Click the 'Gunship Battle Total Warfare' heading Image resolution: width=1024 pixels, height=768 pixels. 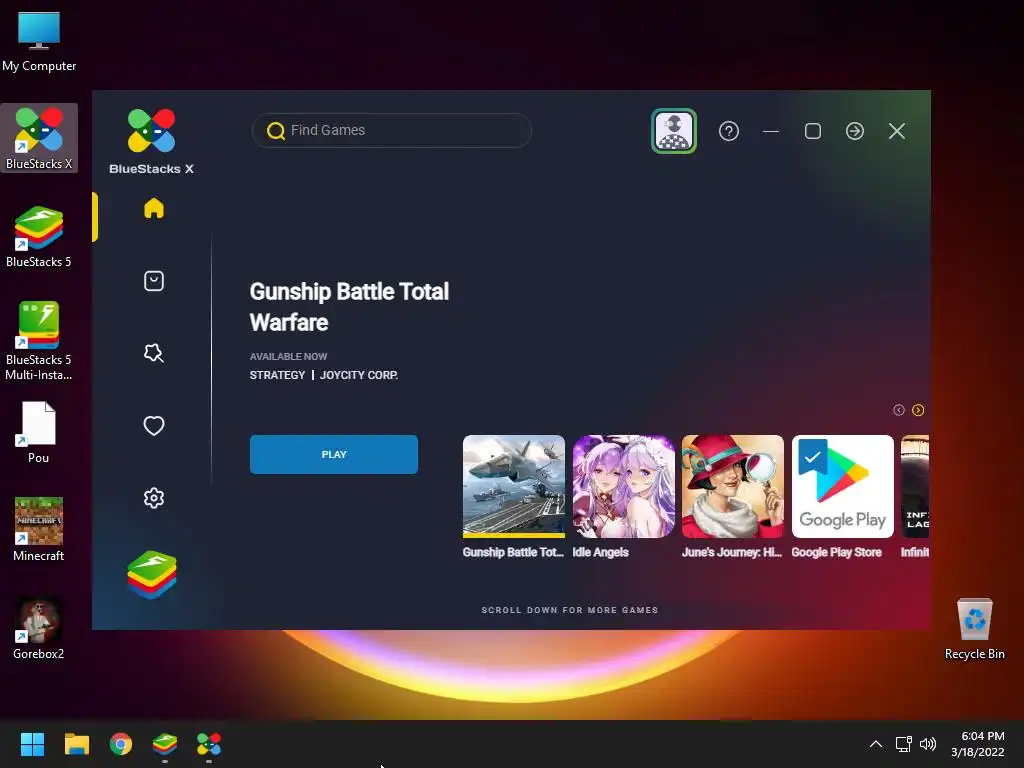coord(349,307)
